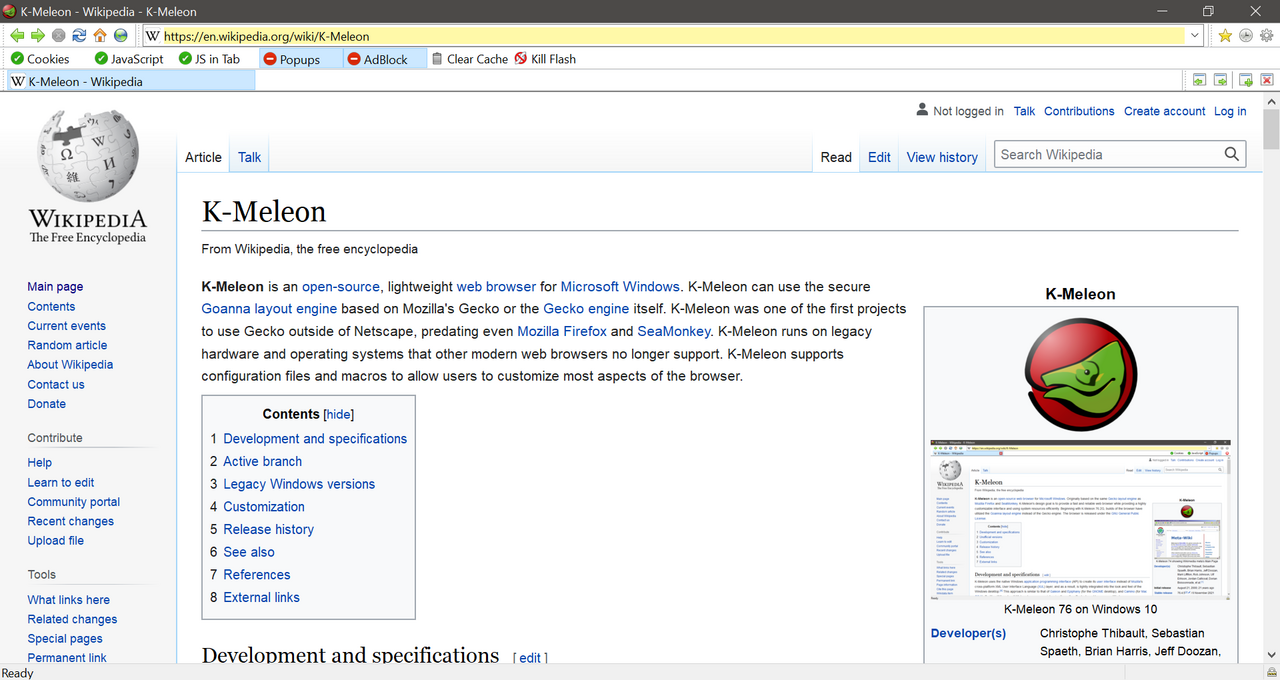Go to Main page in the sidebar
The image size is (1280, 680).
pyautogui.click(x=55, y=287)
